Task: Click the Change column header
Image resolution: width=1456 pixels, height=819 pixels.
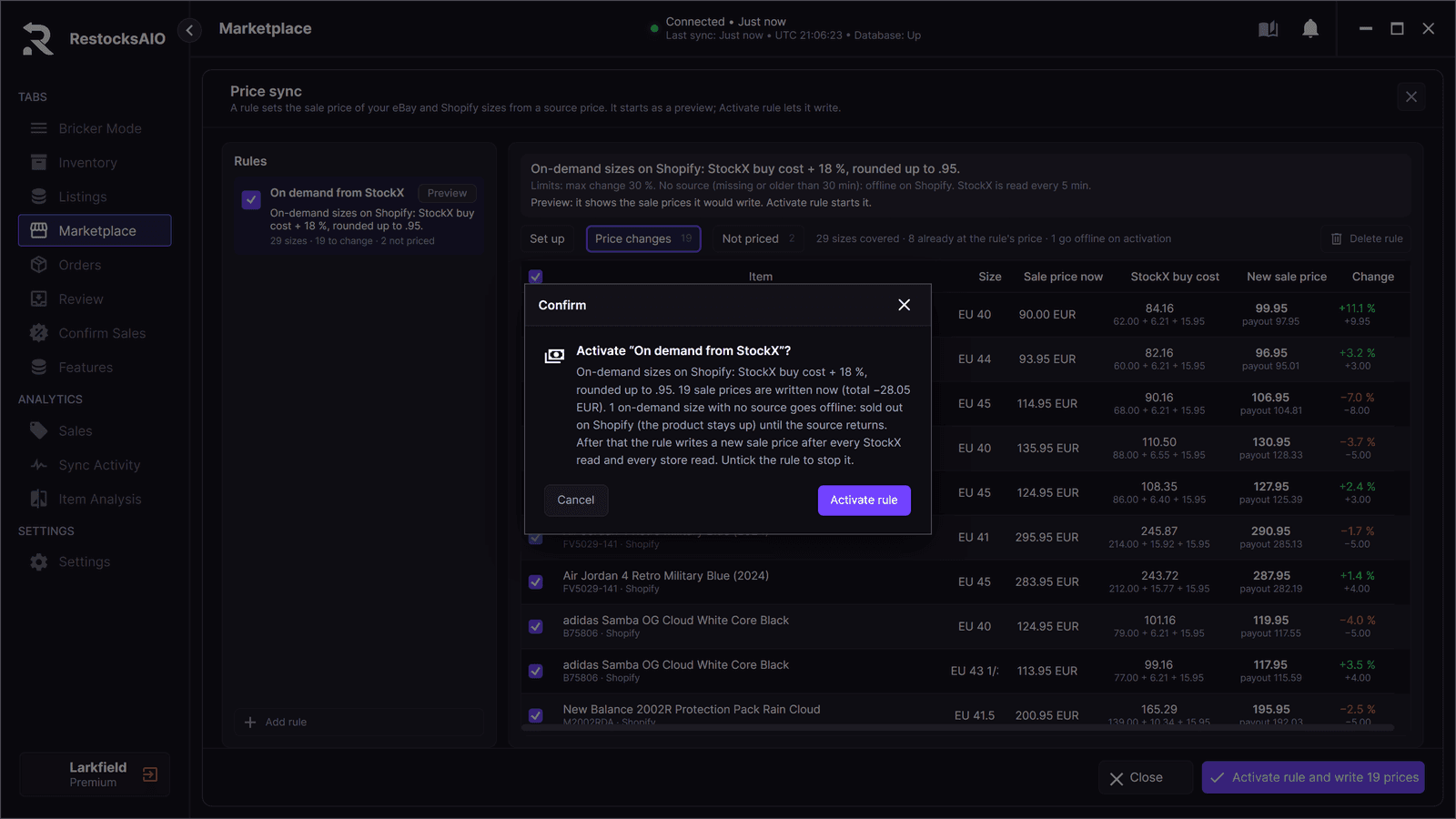Action: 1372,277
